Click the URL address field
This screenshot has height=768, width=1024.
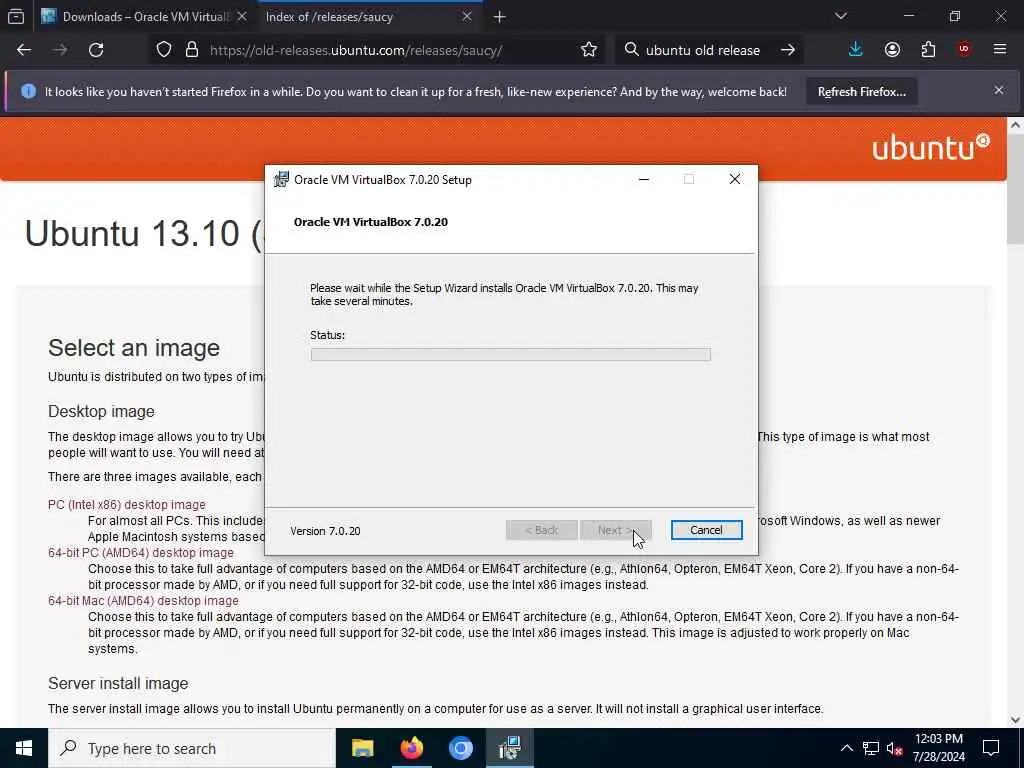(x=356, y=50)
